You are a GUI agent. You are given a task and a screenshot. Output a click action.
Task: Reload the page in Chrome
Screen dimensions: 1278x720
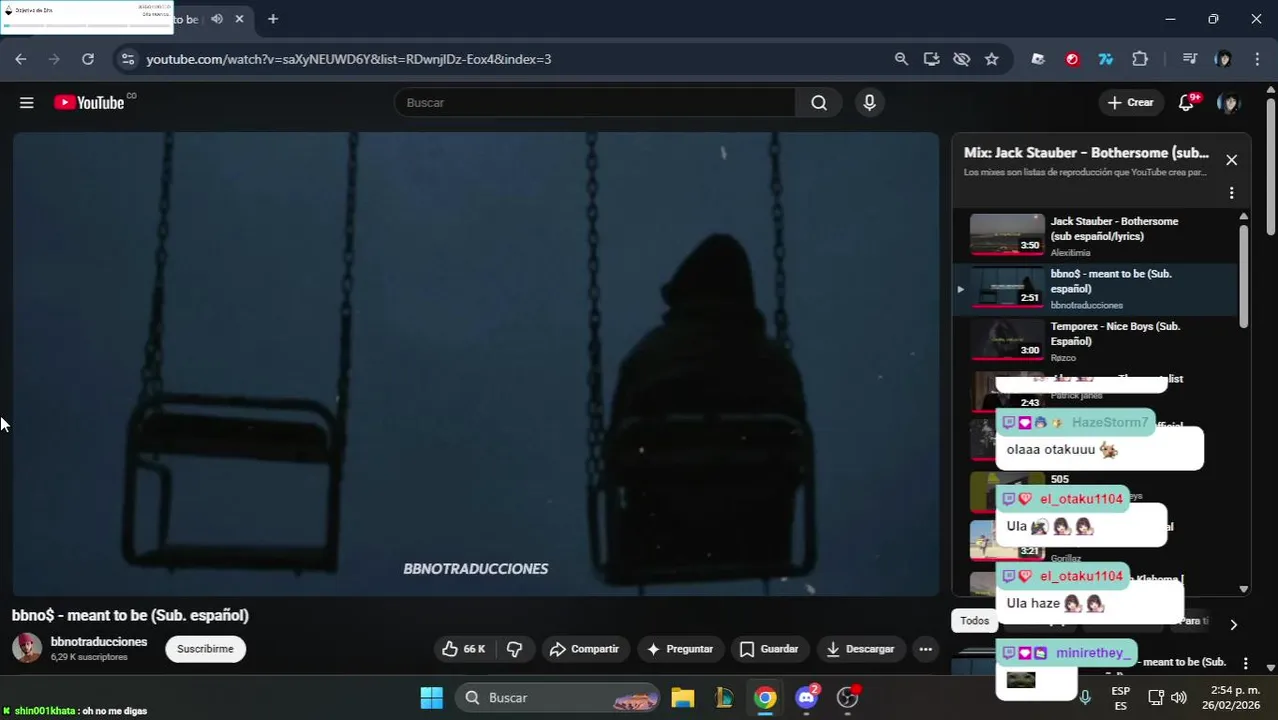tap(88, 59)
